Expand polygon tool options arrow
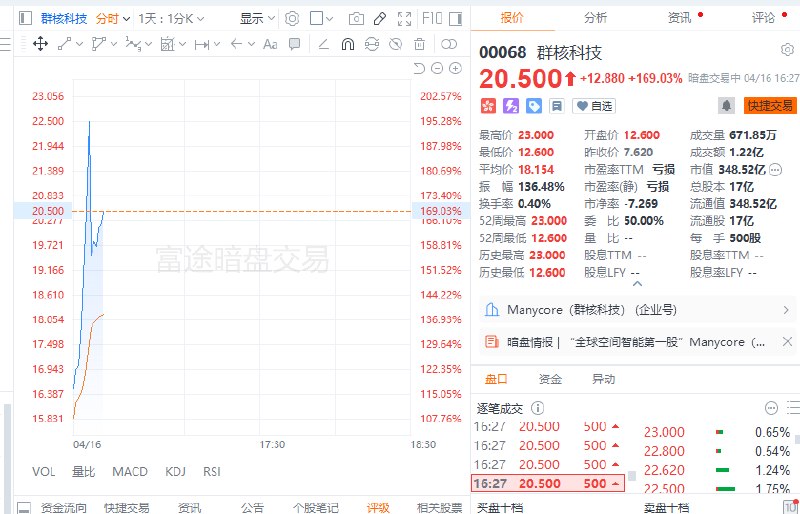Viewport: 800px width, 514px height. click(x=114, y=44)
